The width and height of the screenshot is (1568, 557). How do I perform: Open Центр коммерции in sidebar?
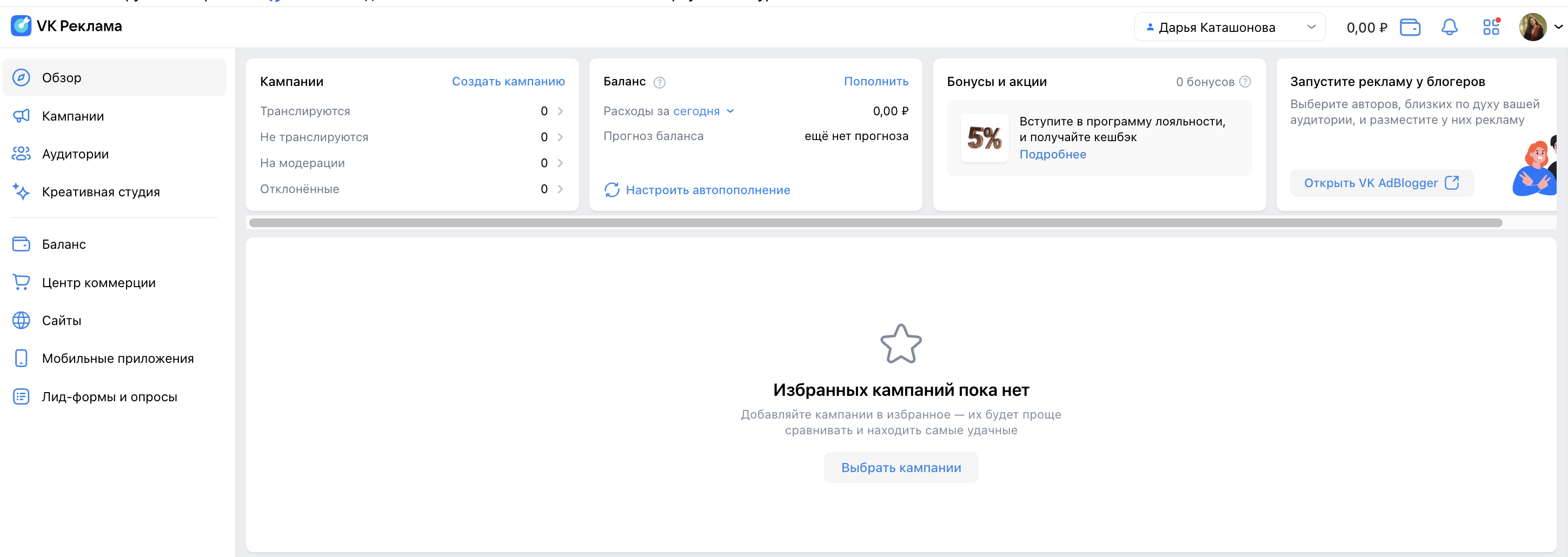115,282
